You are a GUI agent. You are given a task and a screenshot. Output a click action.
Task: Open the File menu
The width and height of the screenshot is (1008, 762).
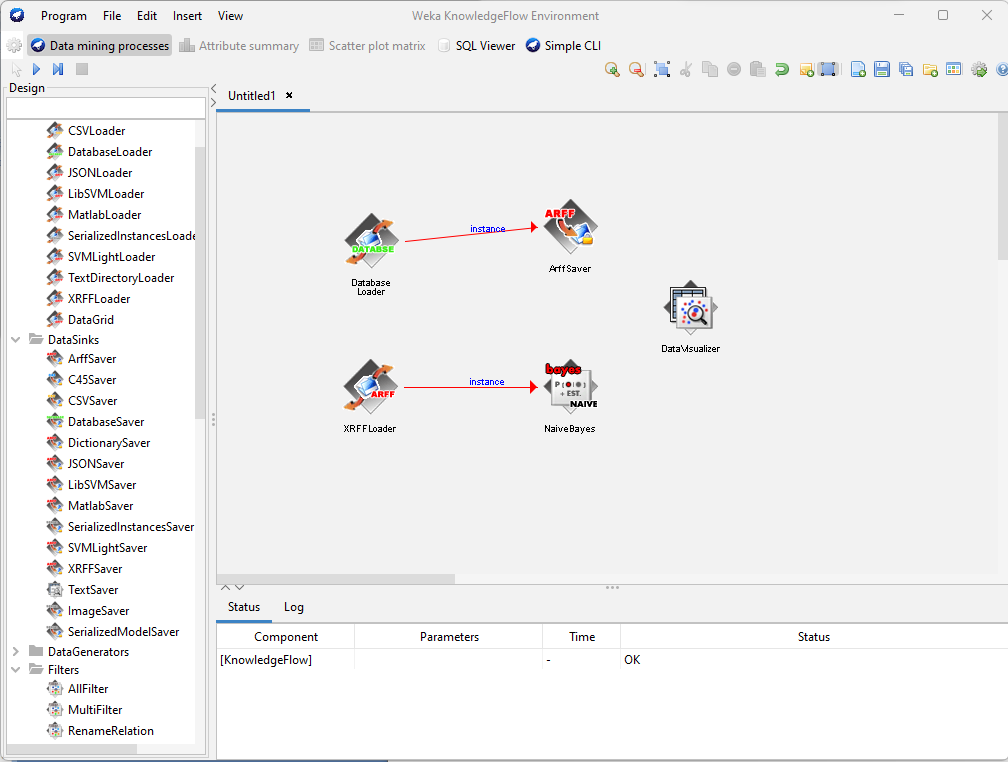[x=112, y=15]
